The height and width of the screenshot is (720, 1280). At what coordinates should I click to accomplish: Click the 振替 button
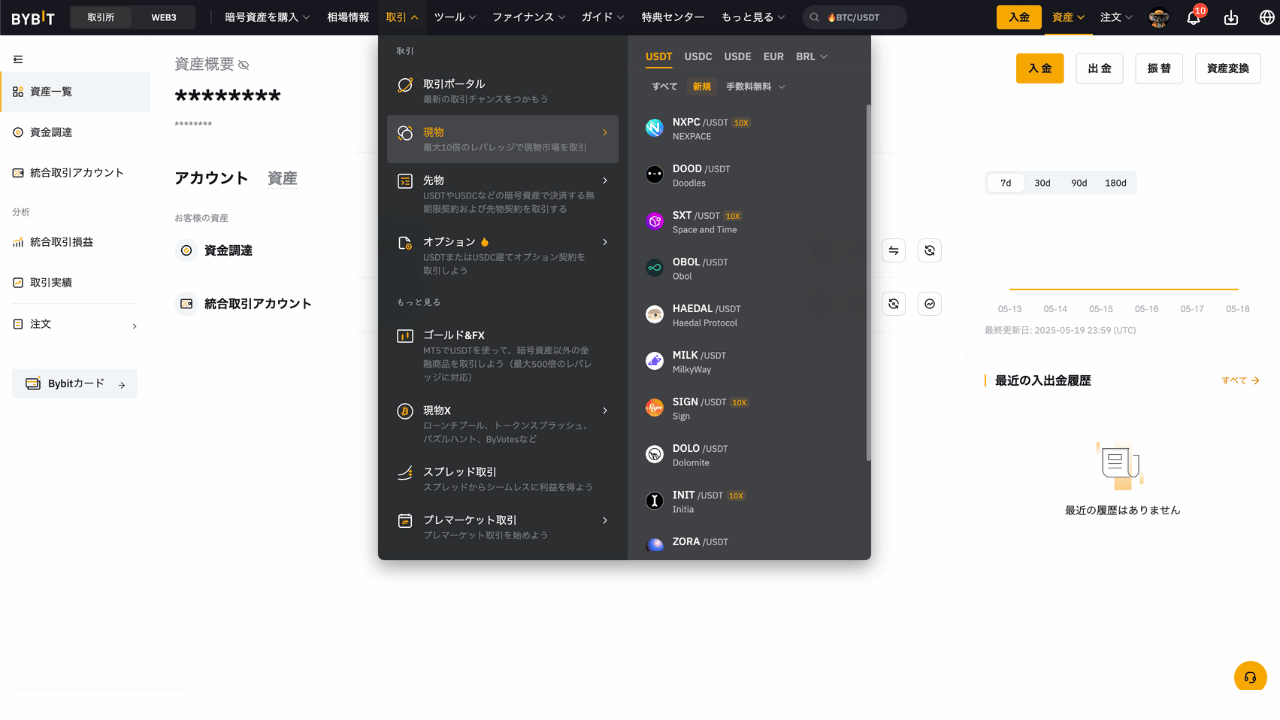pyautogui.click(x=1159, y=68)
